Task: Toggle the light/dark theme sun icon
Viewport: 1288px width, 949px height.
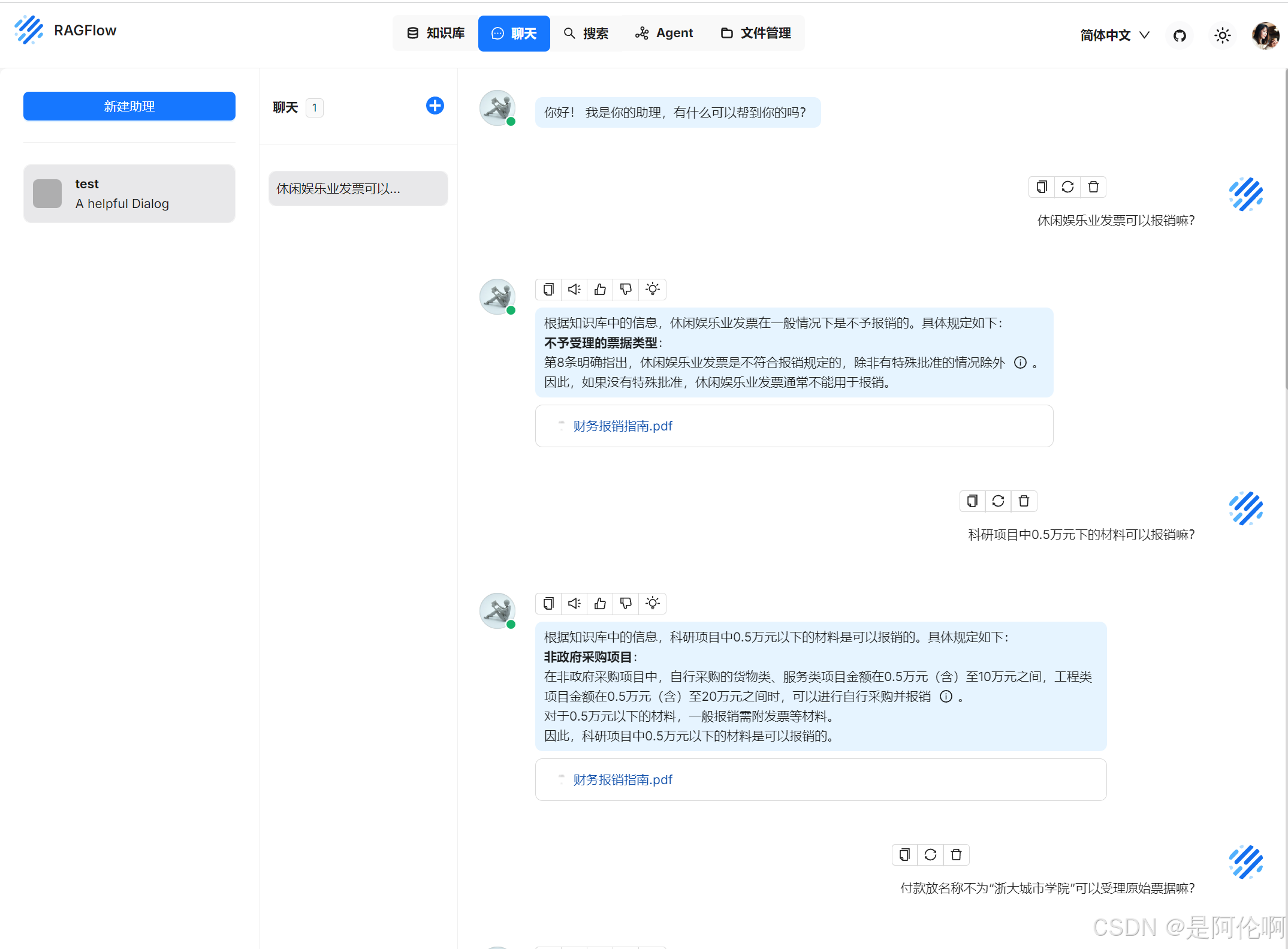Action: 1222,35
